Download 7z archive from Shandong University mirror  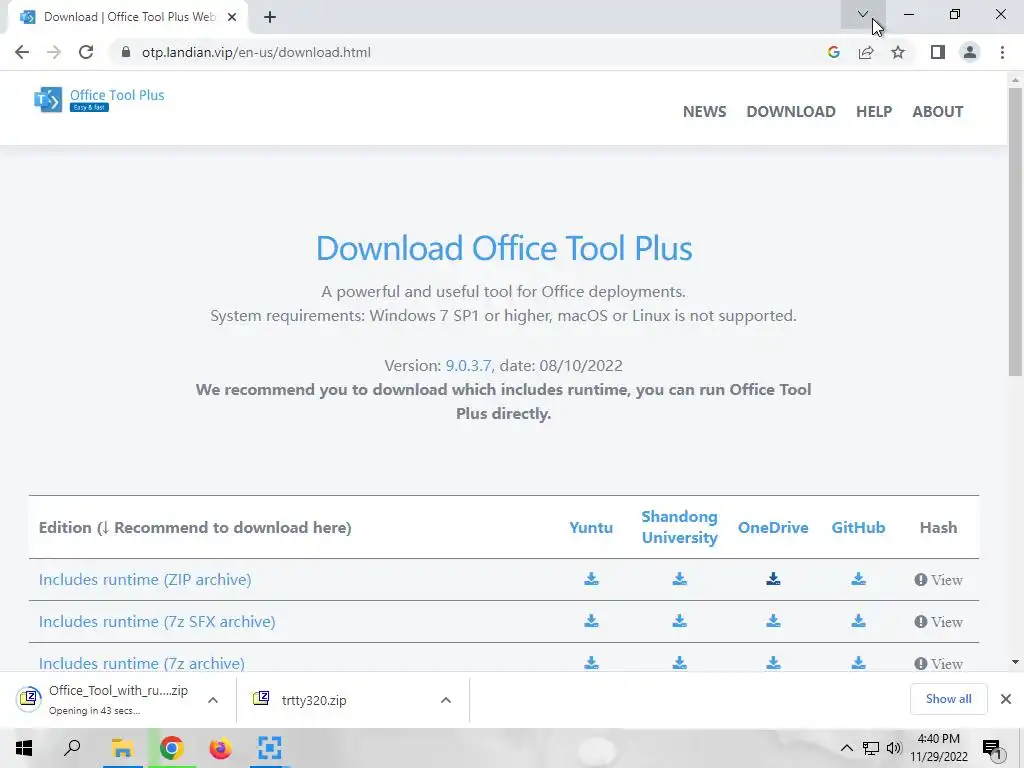(679, 663)
